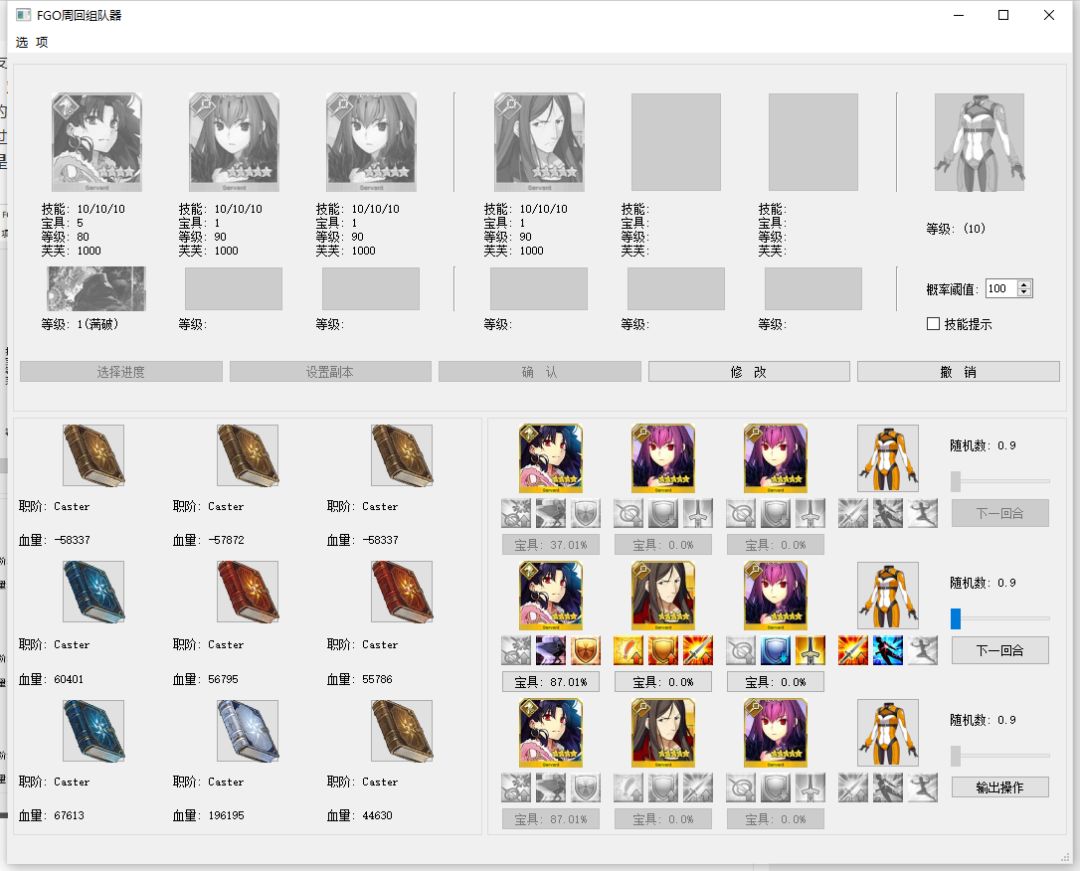Click orange mystic code outfit in round 1
Image resolution: width=1080 pixels, height=871 pixels.
[888, 458]
